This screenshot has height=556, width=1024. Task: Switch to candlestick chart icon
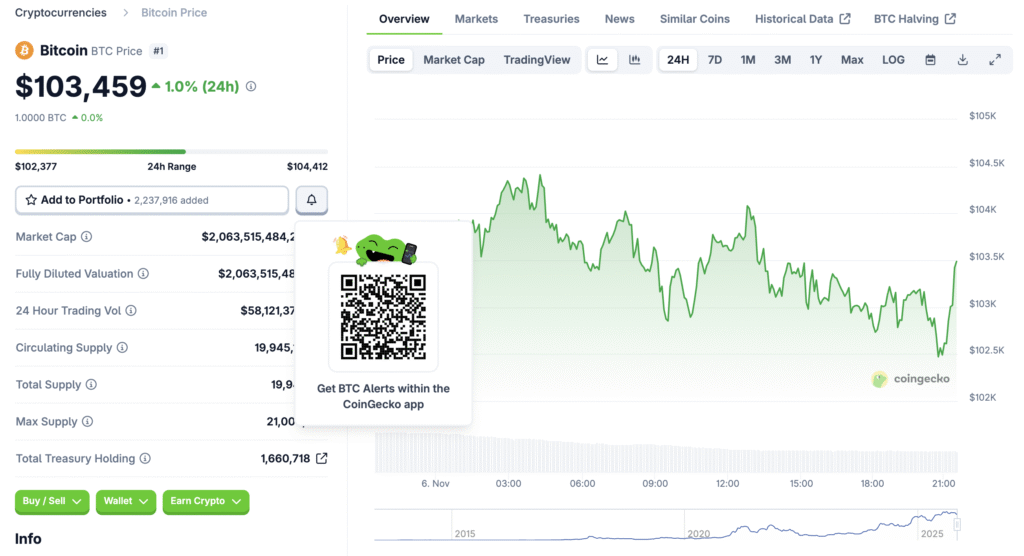(x=634, y=60)
